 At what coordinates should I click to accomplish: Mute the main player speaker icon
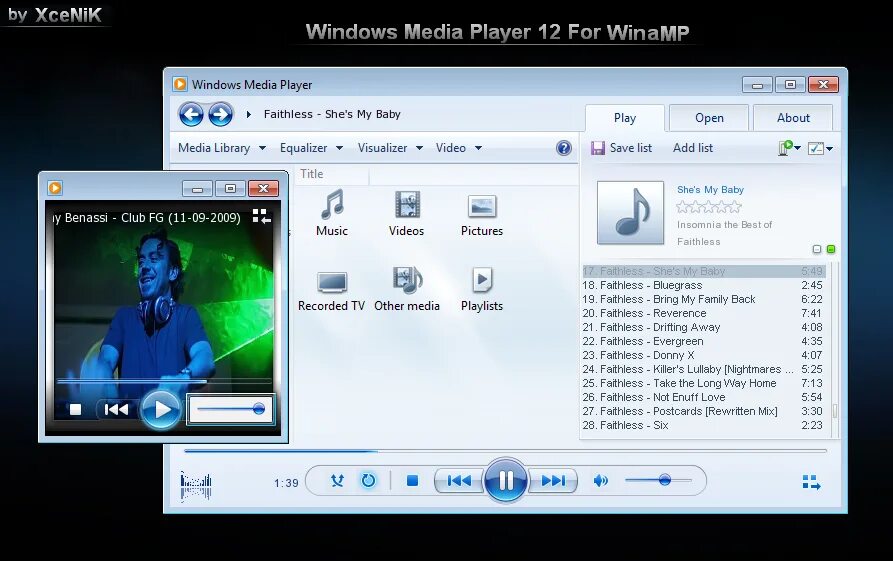[x=600, y=481]
